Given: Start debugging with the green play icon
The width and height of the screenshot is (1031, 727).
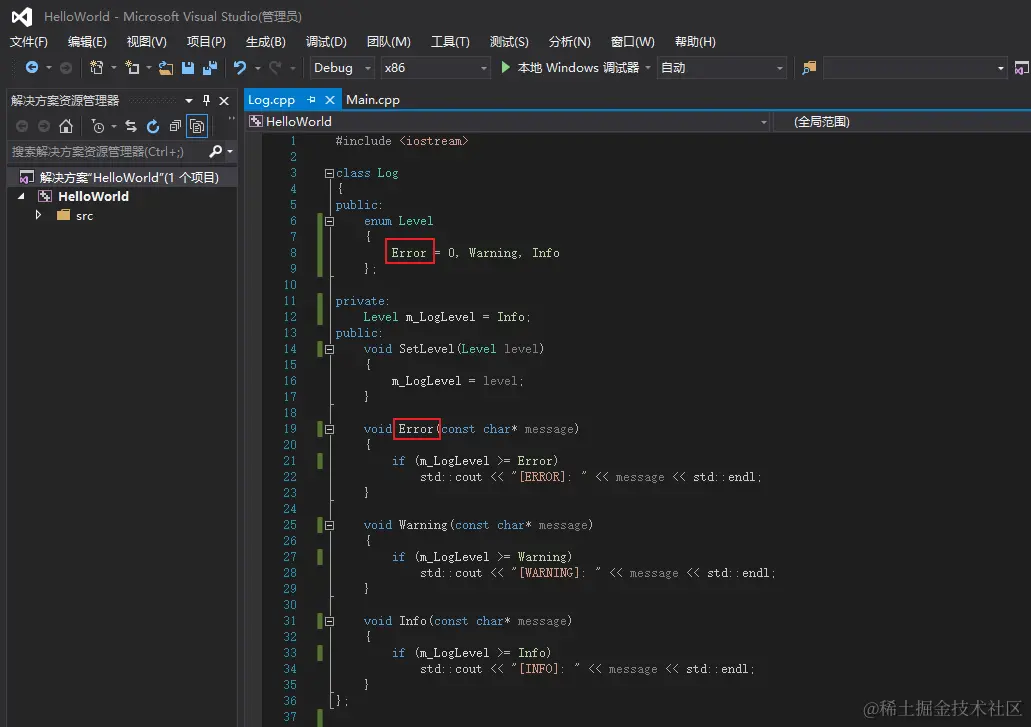Looking at the screenshot, I should click(505, 67).
